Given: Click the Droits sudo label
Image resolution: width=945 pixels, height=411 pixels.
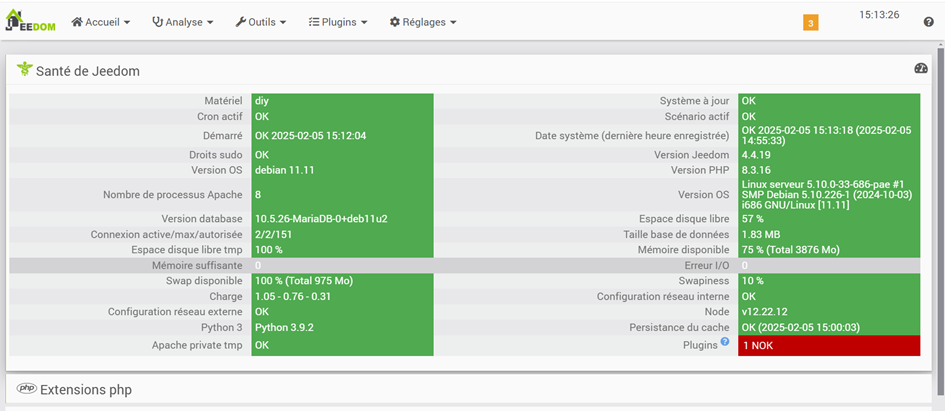Looking at the screenshot, I should [x=215, y=155].
